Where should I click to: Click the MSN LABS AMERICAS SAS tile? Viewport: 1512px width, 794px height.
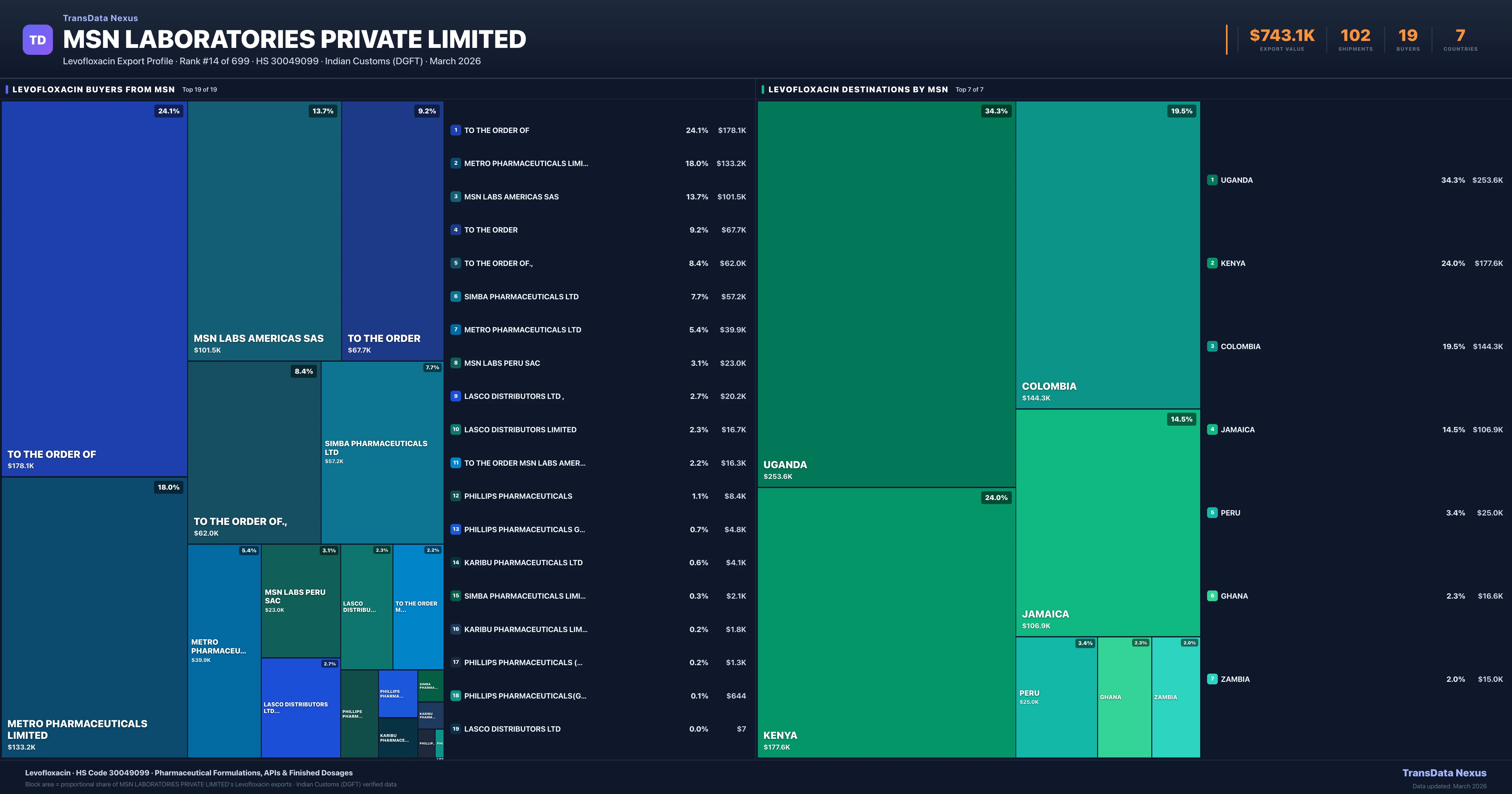coord(264,230)
